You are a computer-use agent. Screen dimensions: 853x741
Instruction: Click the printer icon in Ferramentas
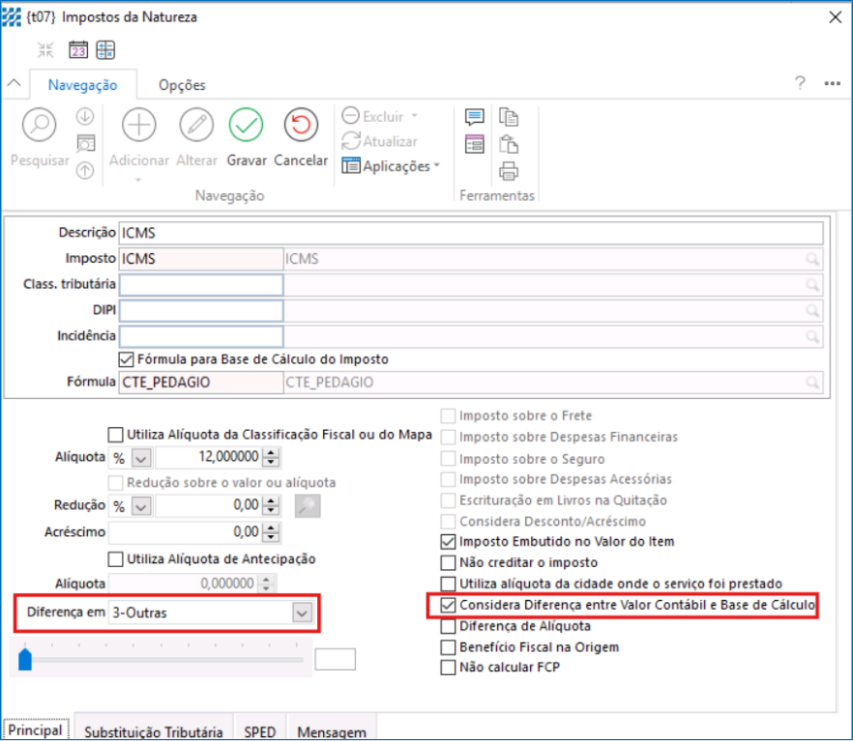[509, 169]
